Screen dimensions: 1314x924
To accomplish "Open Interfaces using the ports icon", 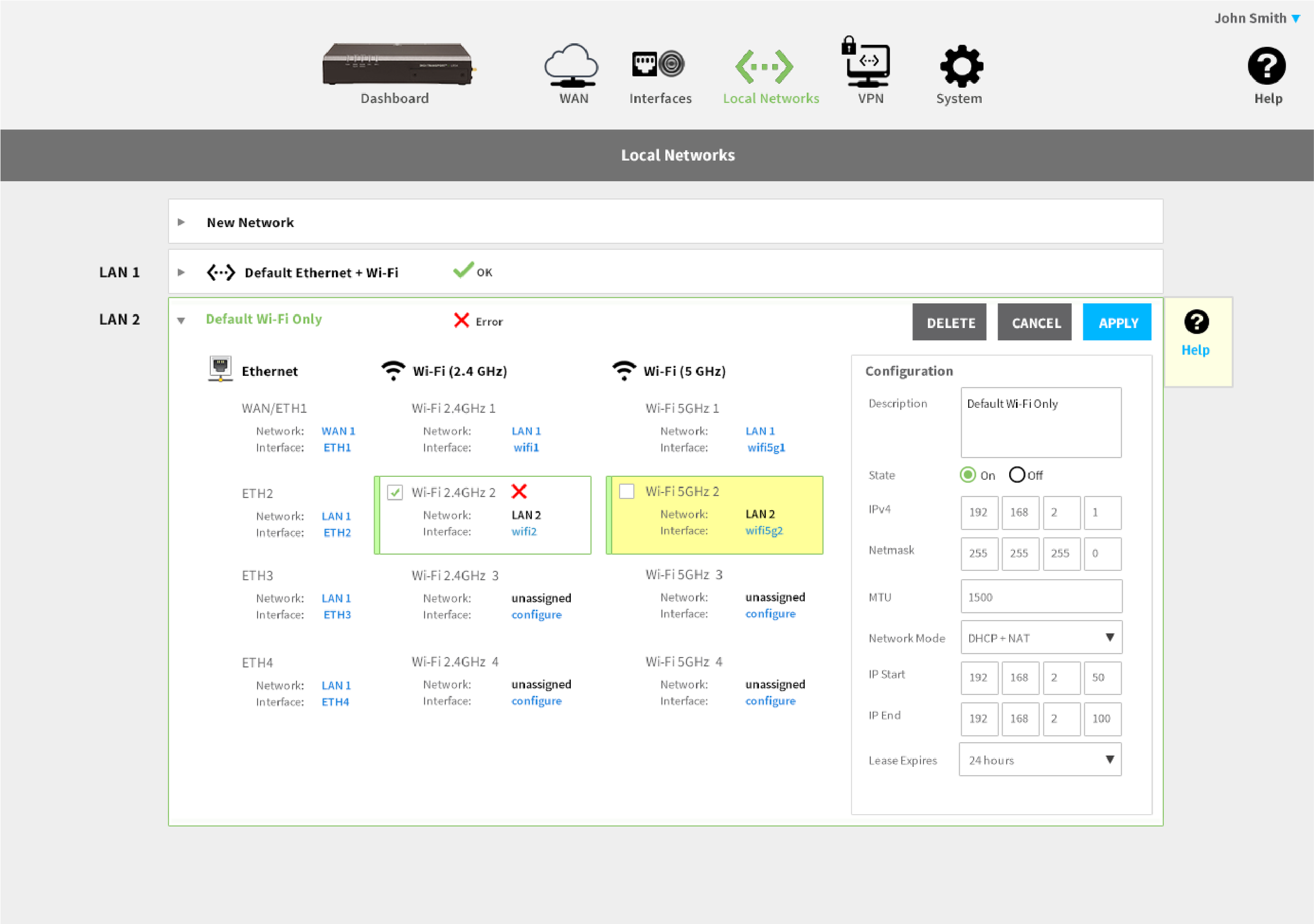I will tap(659, 64).
